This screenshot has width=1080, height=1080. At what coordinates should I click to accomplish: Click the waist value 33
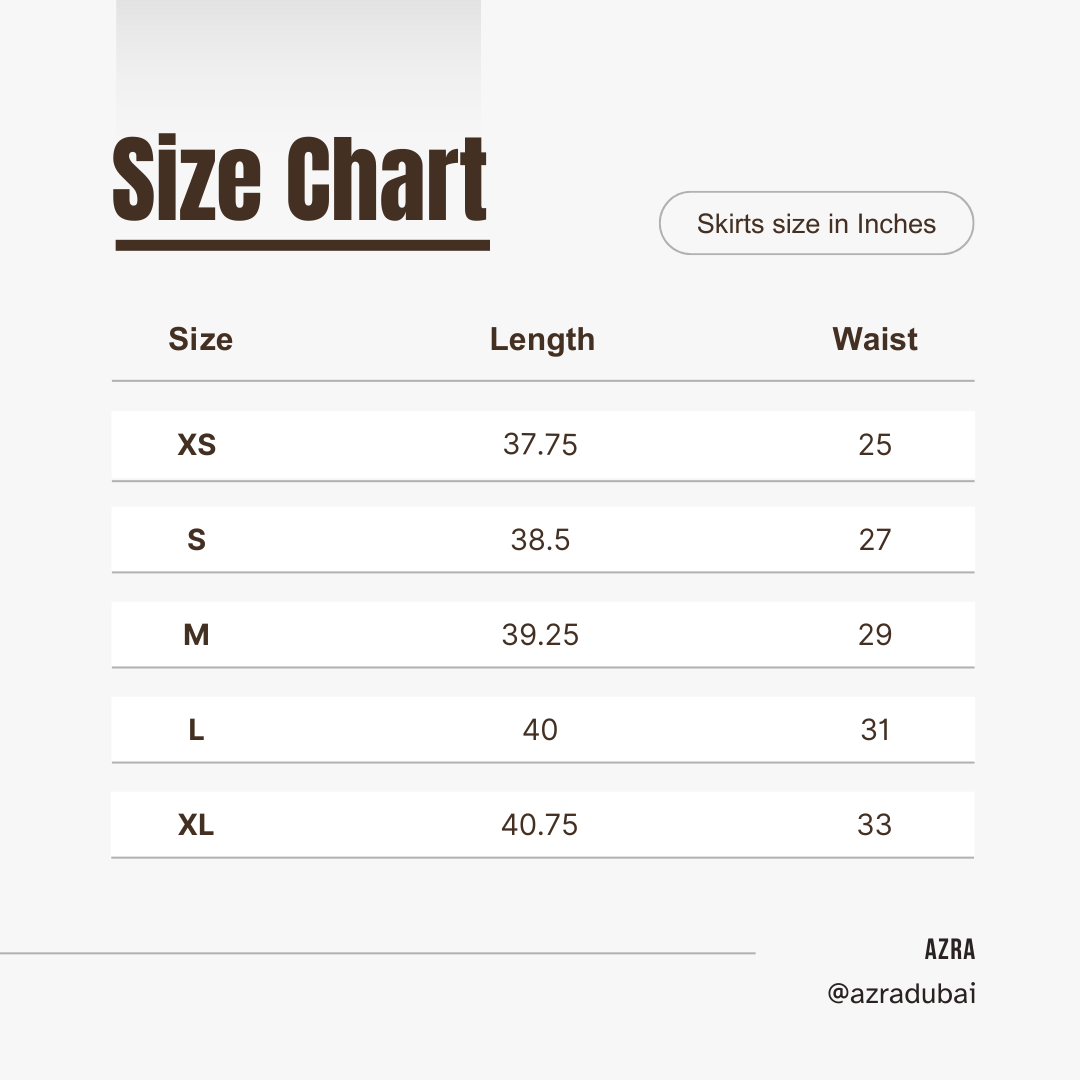(875, 825)
